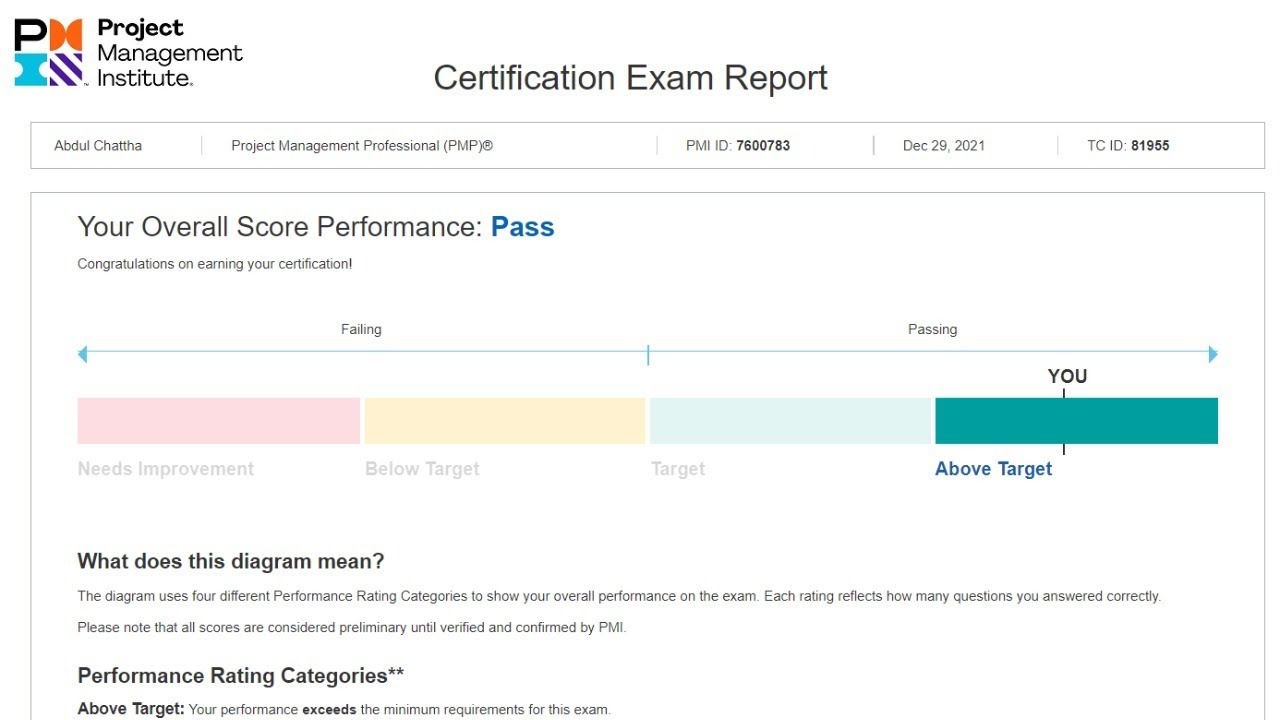Screen dimensions: 1280x720
Task: Click the Above Target label
Action: click(x=993, y=469)
